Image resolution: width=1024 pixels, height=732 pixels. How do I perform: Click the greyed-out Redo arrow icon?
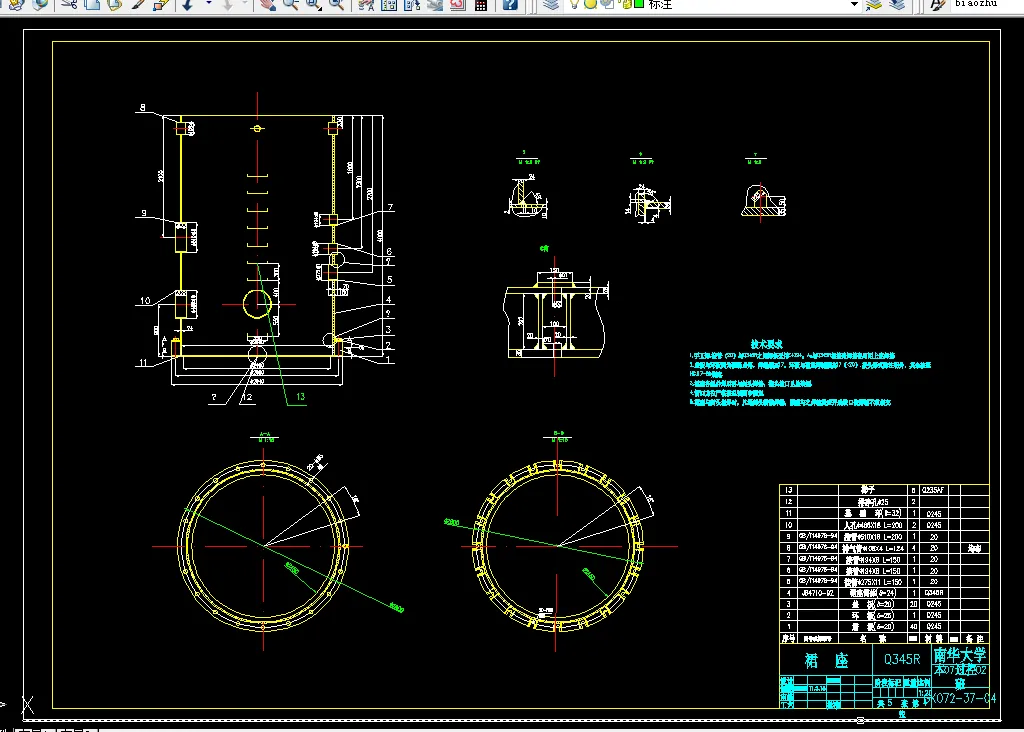(x=227, y=5)
